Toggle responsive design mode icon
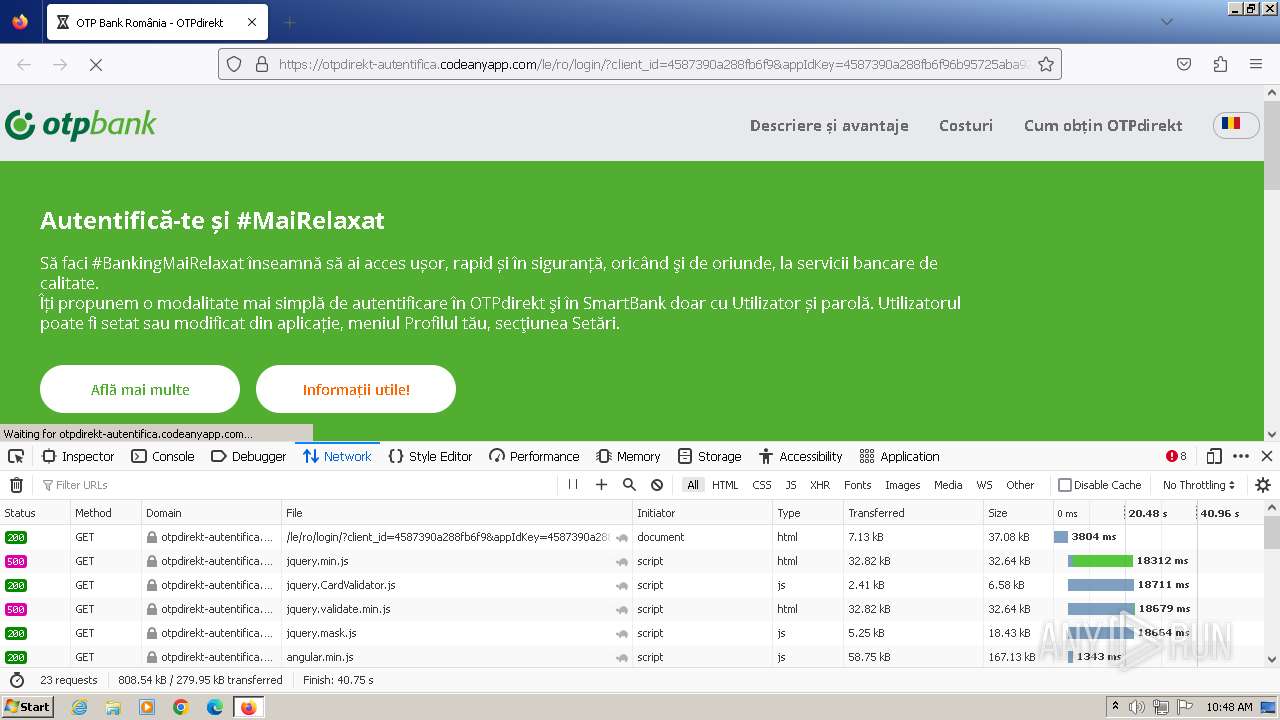This screenshot has height=720, width=1280. pyautogui.click(x=1214, y=456)
